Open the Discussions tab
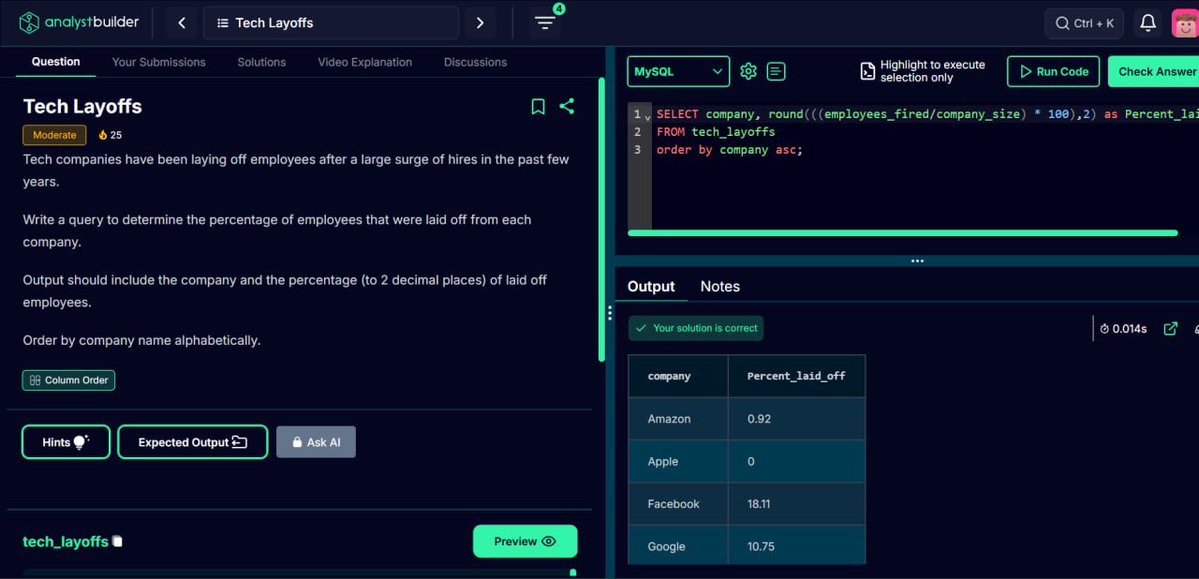 (x=476, y=63)
